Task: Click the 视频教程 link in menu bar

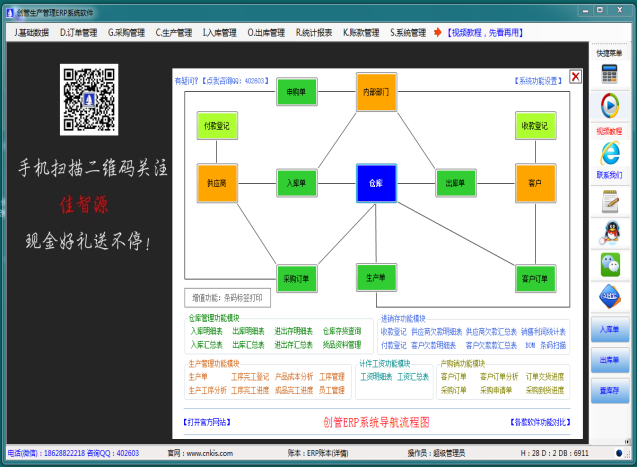Action: tap(484, 32)
